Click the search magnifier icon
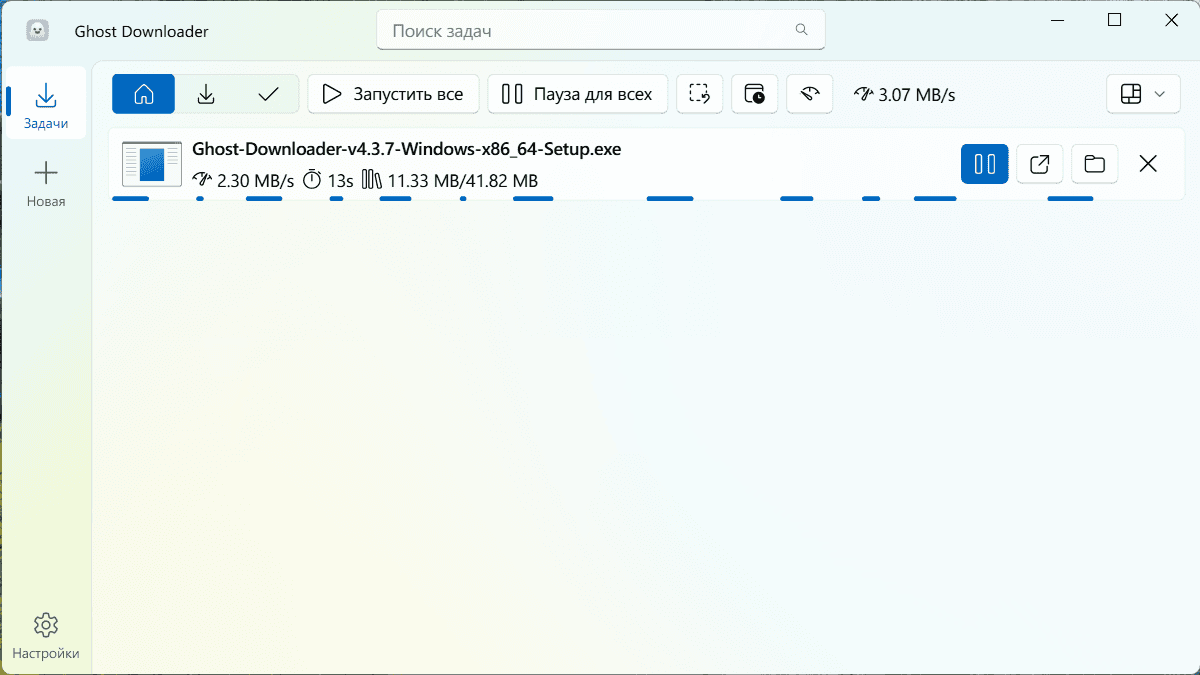 (x=801, y=30)
